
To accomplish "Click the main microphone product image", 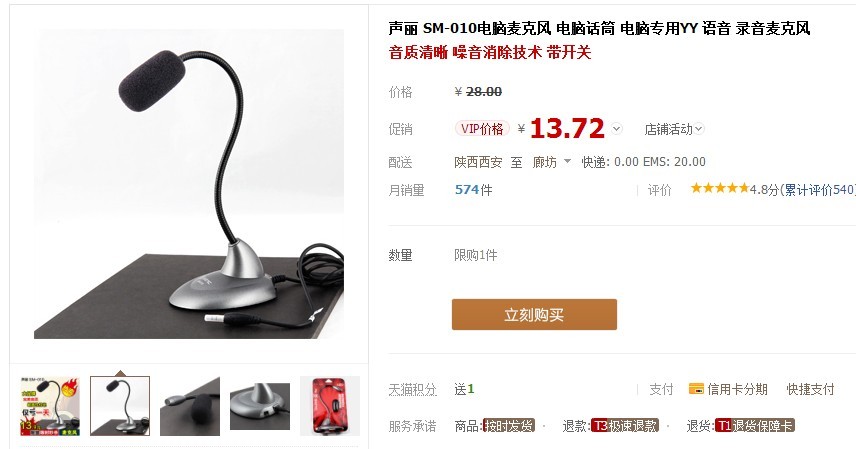I will pyautogui.click(x=189, y=184).
